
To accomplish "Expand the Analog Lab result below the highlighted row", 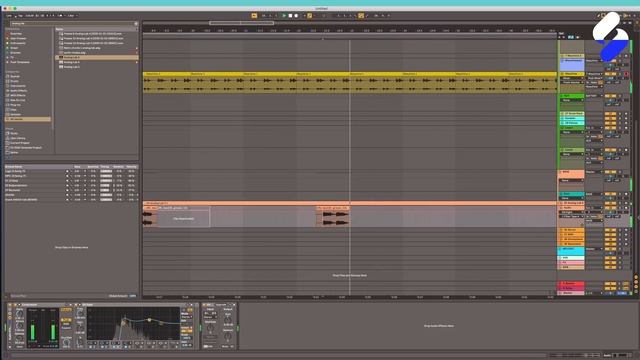I will coord(136,62).
